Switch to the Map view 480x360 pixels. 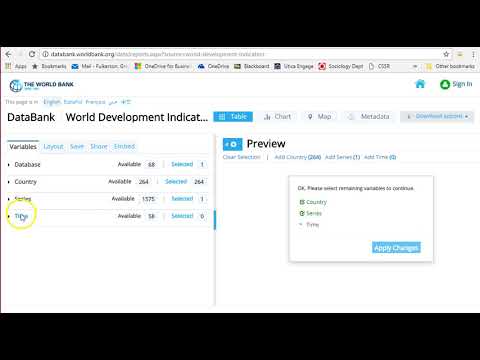[x=319, y=117]
